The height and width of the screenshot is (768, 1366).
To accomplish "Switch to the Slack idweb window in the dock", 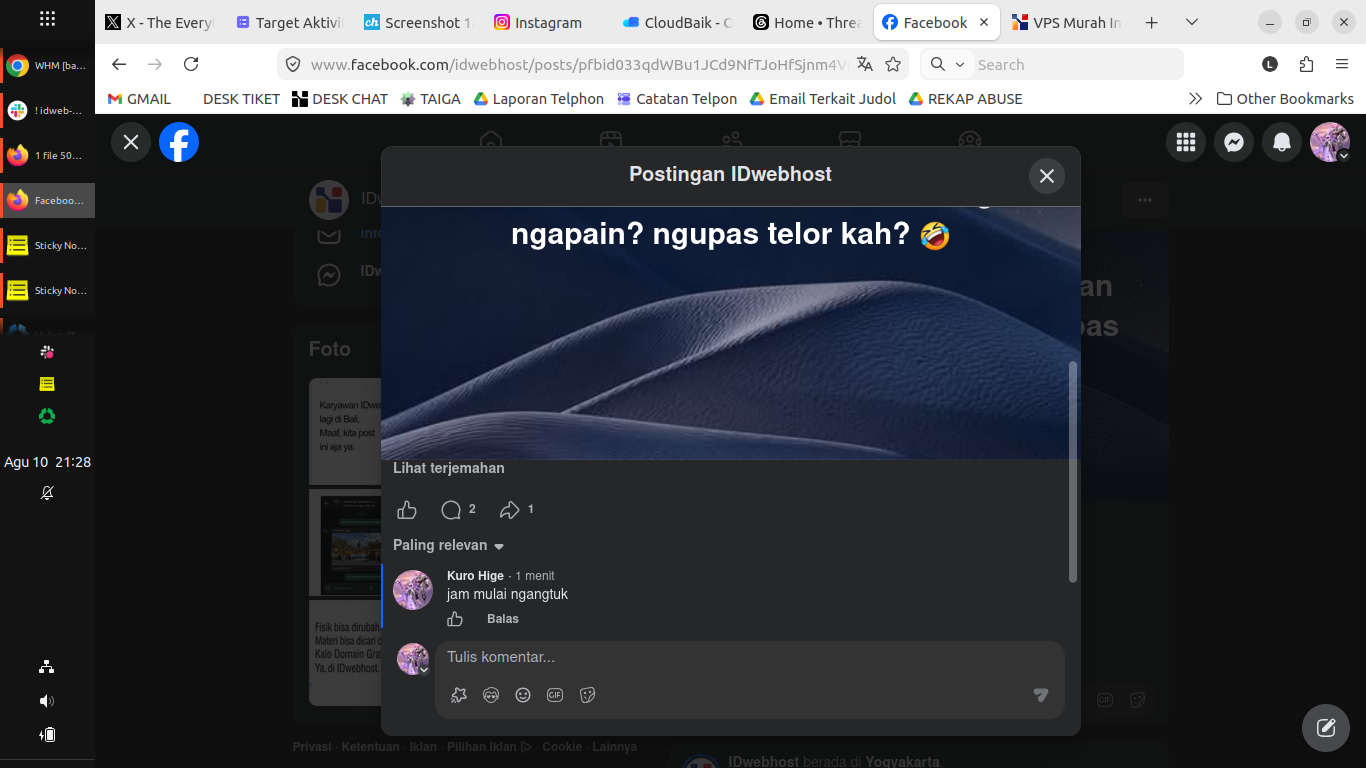I will 48,111.
